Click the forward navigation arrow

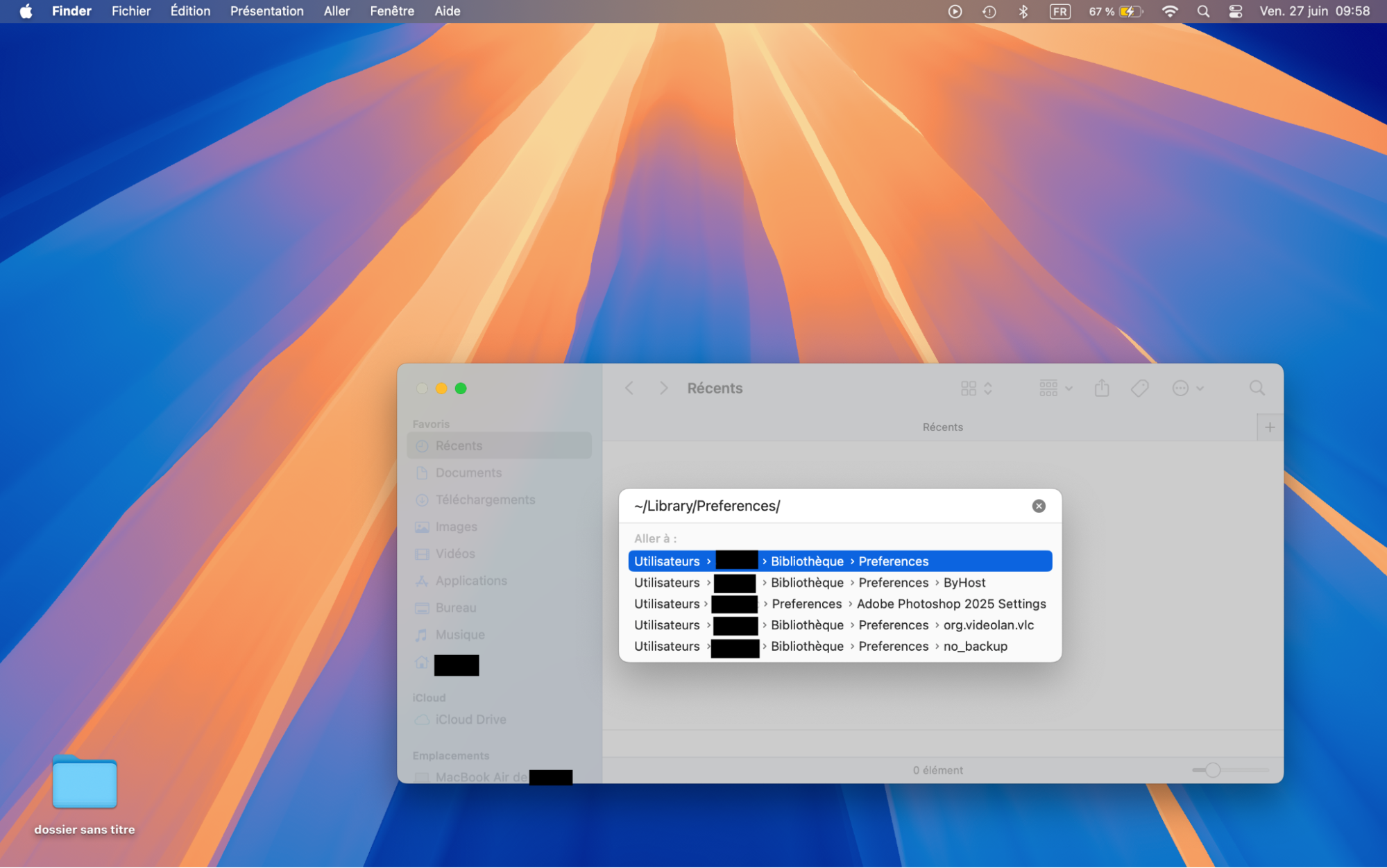point(663,388)
